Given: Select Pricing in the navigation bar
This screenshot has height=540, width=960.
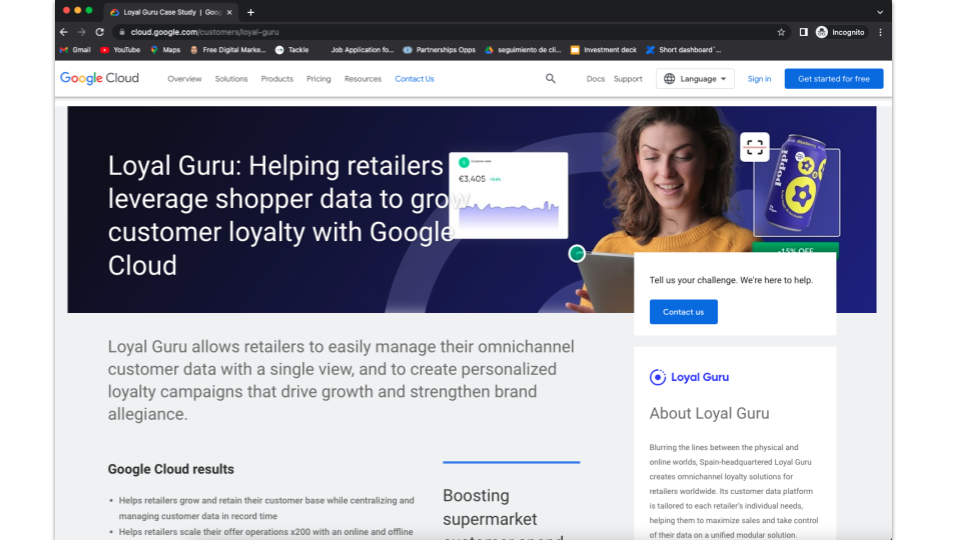Looking at the screenshot, I should 319,79.
